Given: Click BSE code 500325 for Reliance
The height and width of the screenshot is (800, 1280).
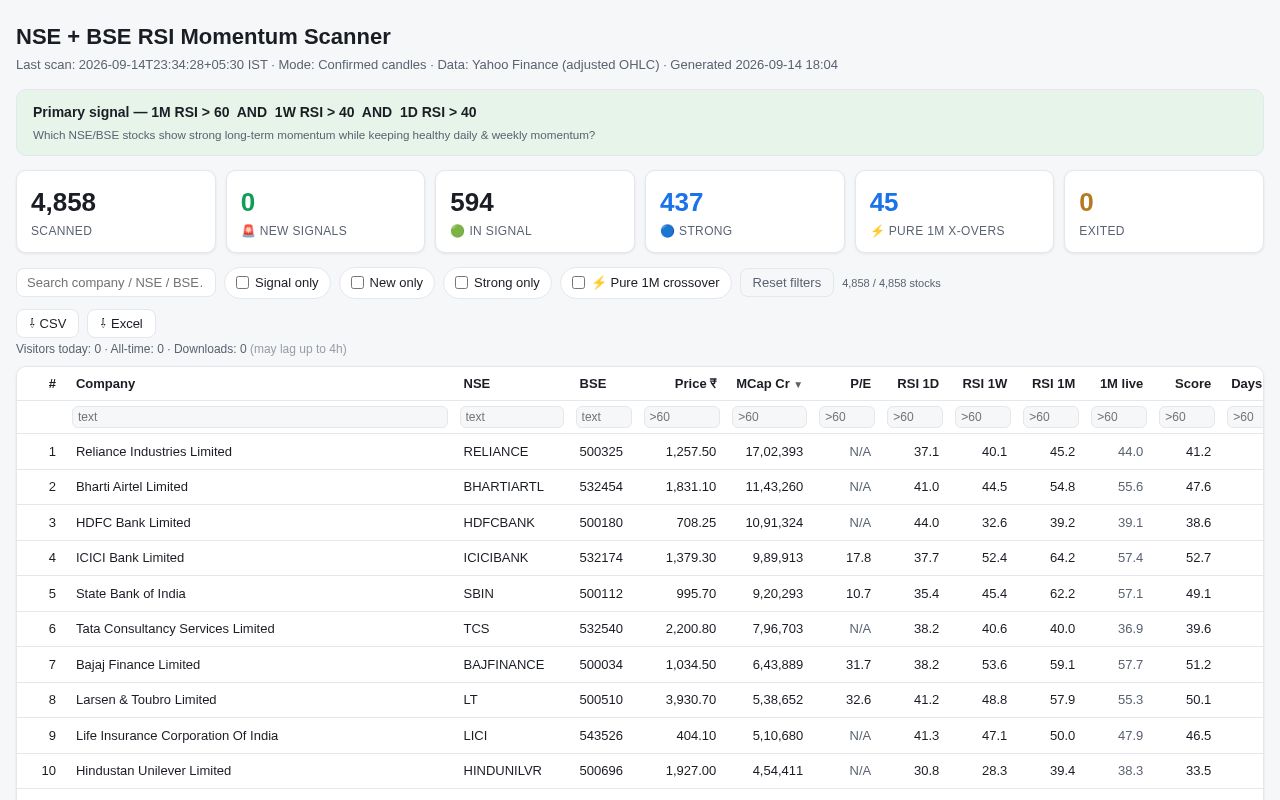Looking at the screenshot, I should tap(601, 452).
